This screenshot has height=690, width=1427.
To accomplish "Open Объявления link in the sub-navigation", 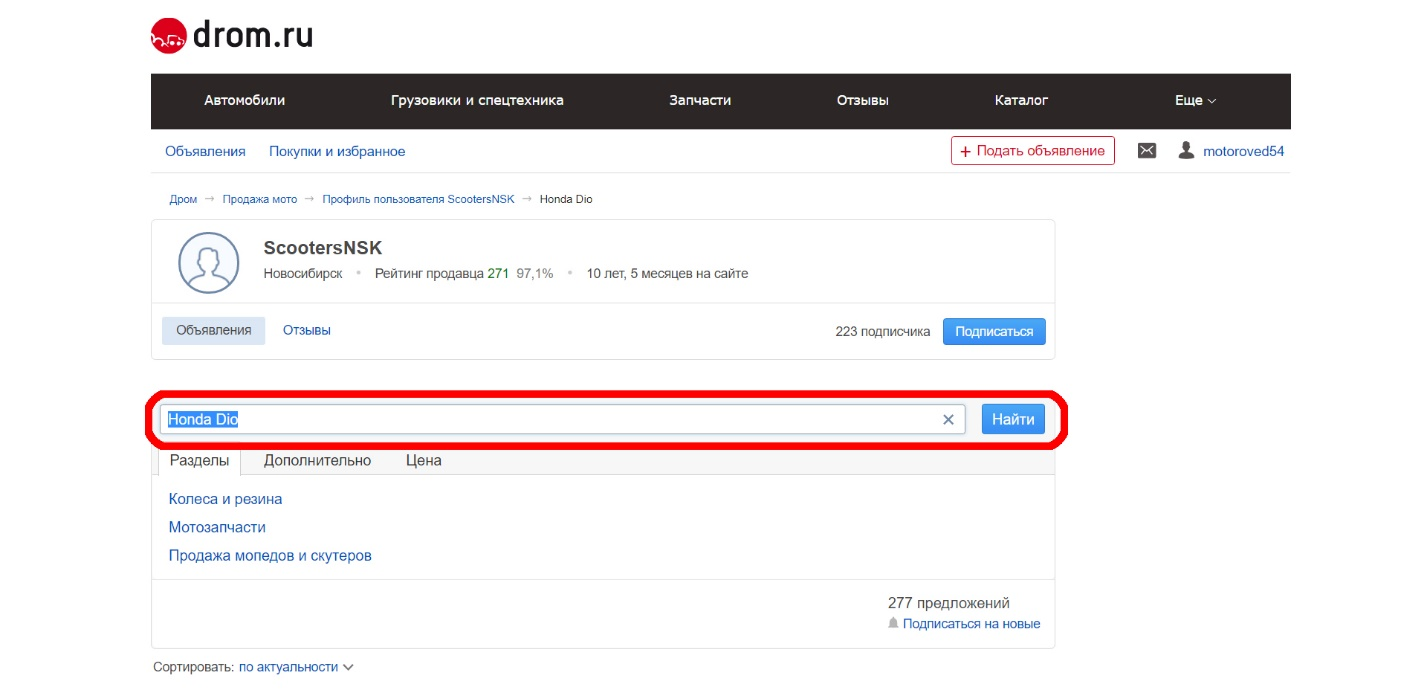I will (205, 151).
